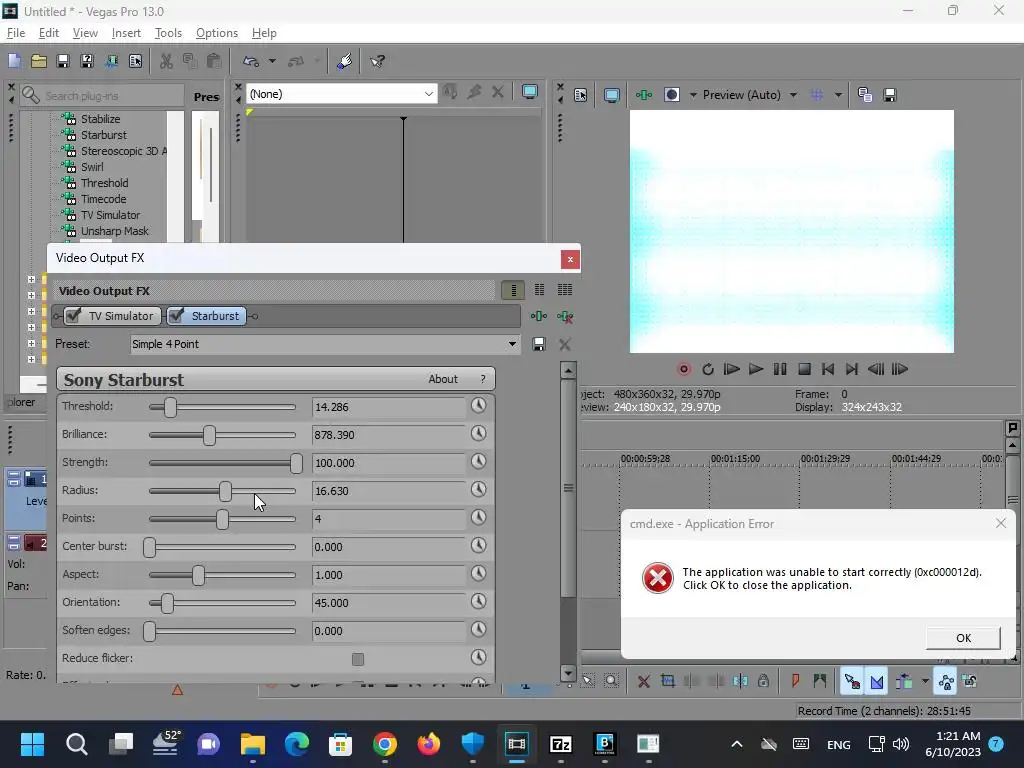Open File Explorer from the taskbar
The width and height of the screenshot is (1024, 768).
[x=253, y=744]
